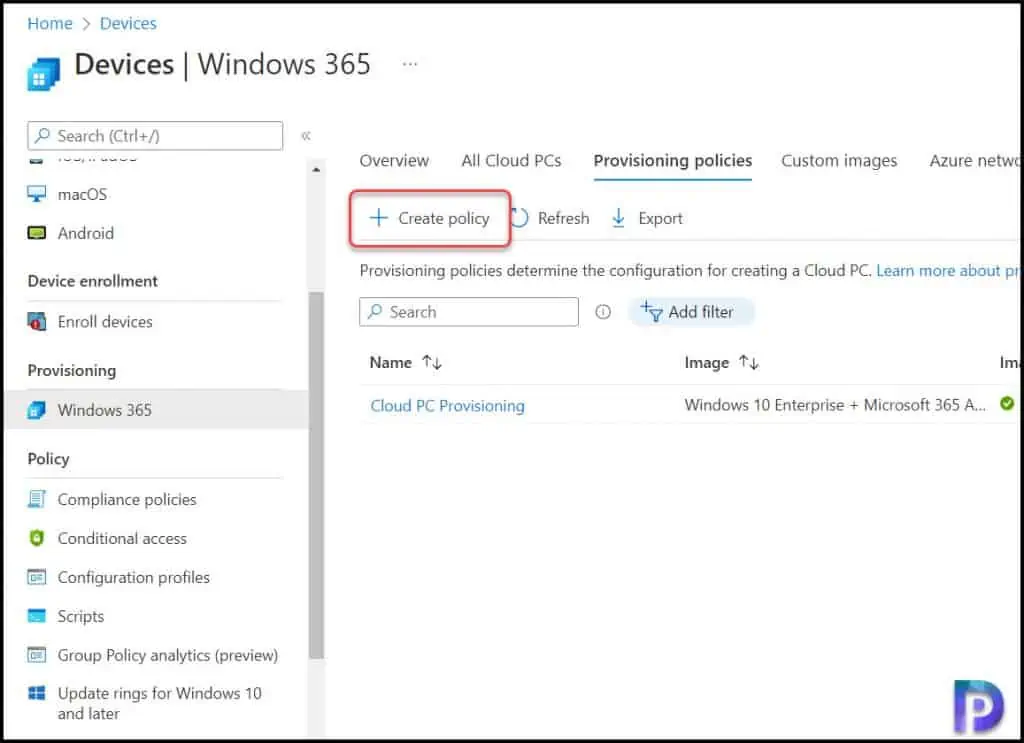Click the Name column header
1024x743 pixels.
pos(391,362)
